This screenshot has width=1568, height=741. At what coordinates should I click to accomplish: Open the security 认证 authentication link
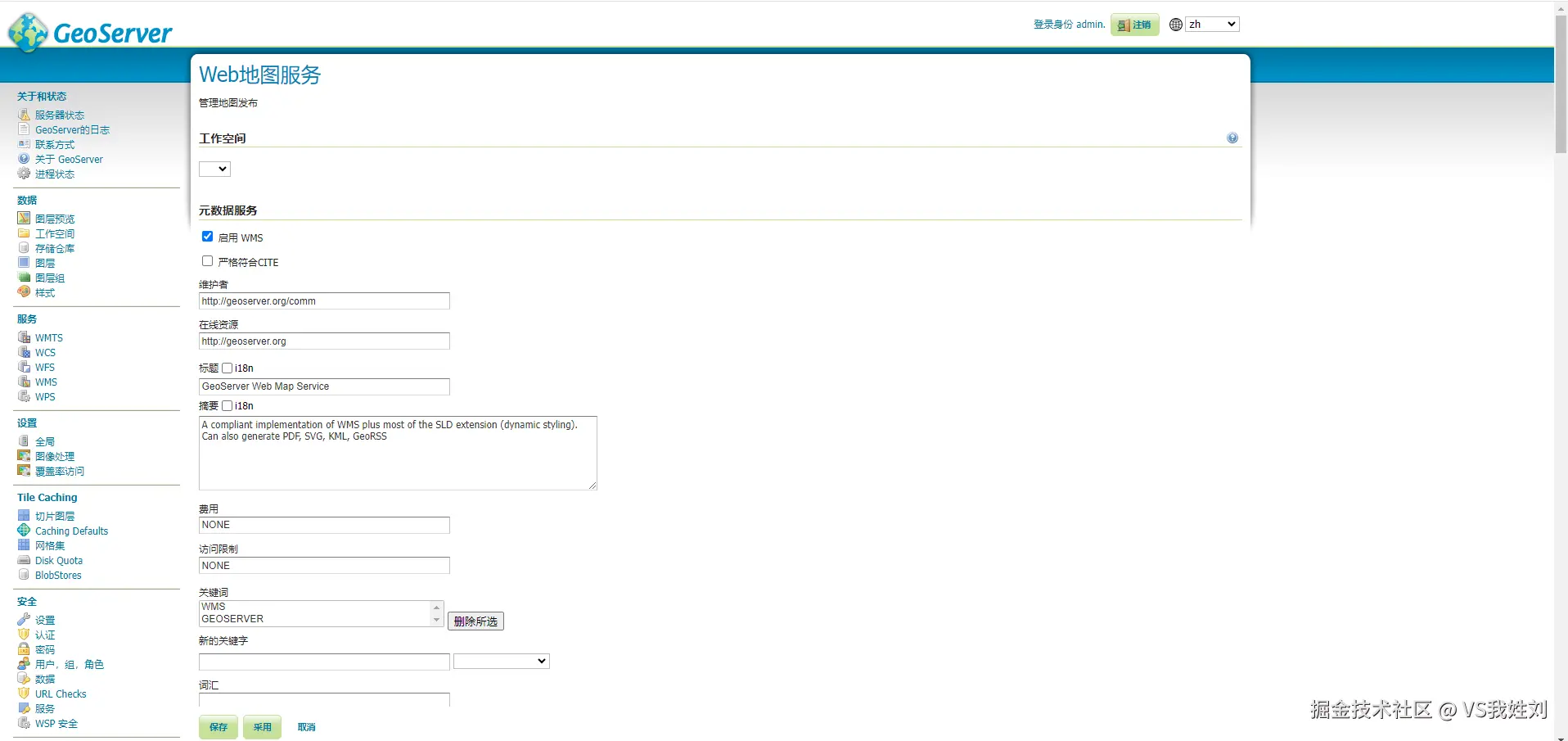pos(45,635)
